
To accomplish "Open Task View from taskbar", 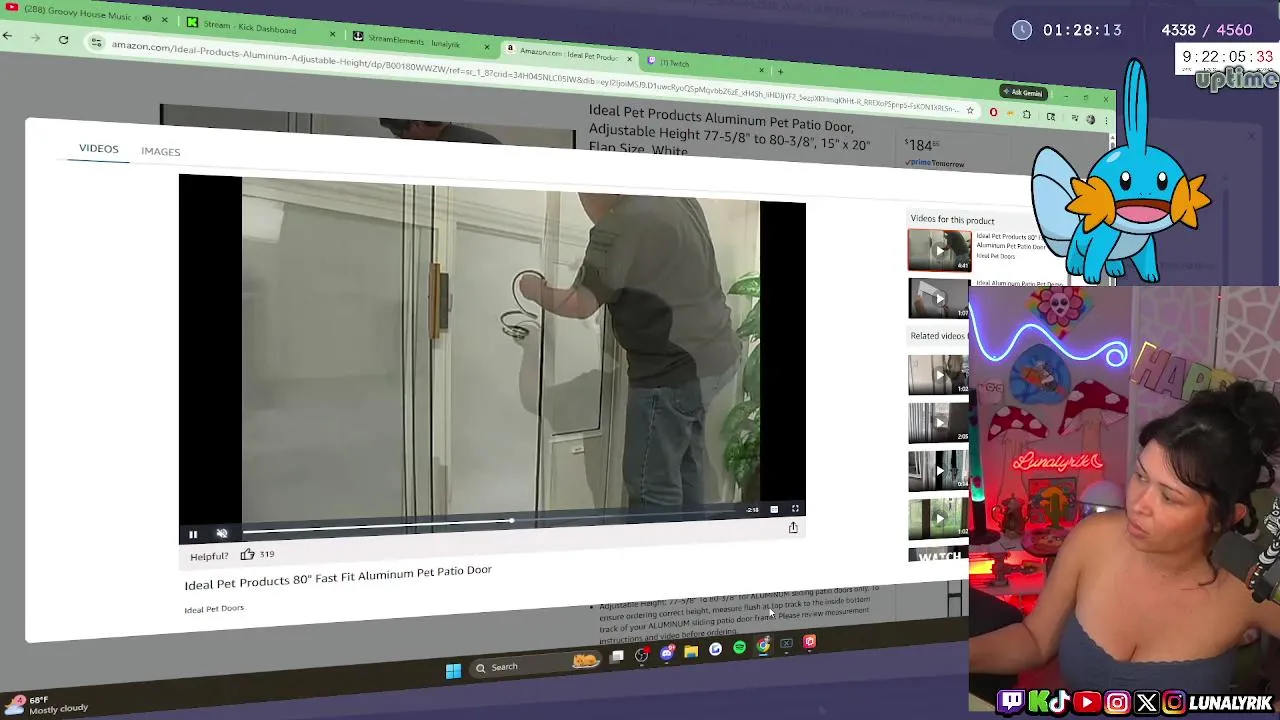I will (617, 656).
